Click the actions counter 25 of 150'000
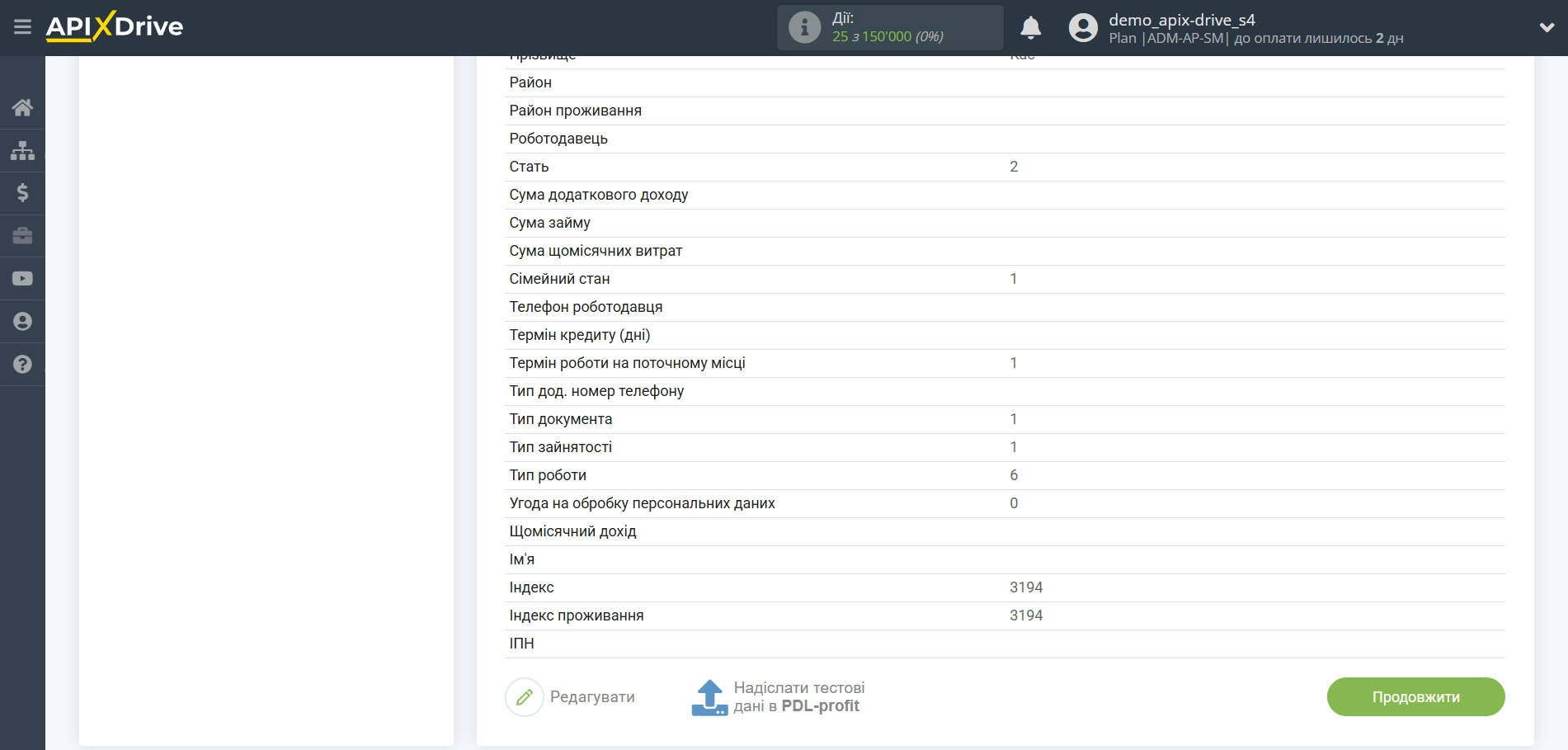The width and height of the screenshot is (1568, 750). tap(888, 36)
